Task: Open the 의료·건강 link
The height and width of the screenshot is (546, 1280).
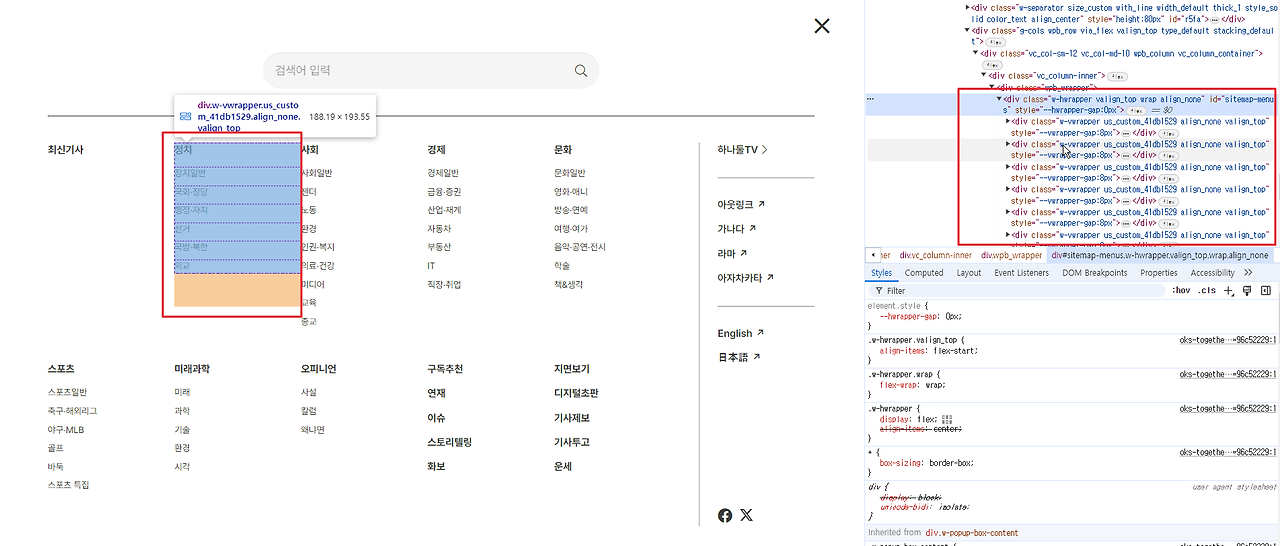Action: coord(318,265)
